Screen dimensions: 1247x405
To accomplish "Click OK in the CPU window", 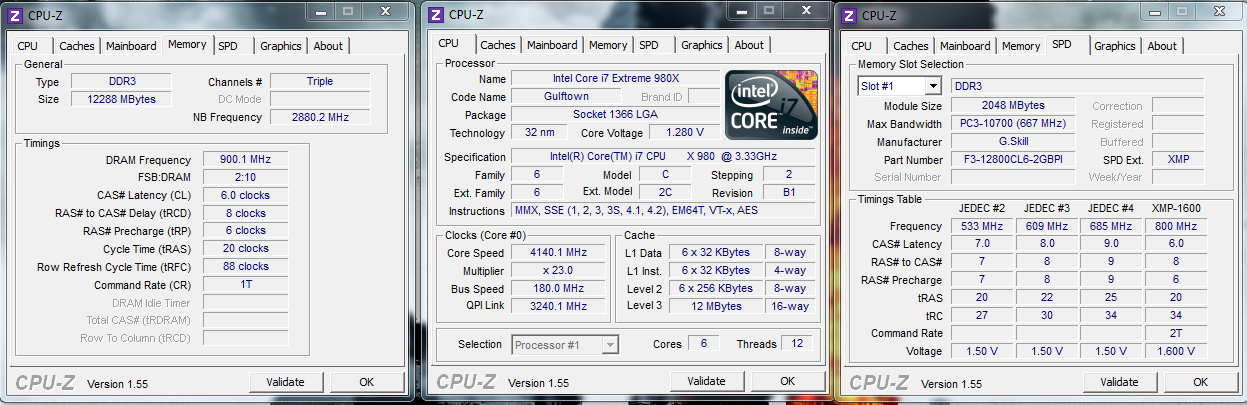I will click(788, 381).
